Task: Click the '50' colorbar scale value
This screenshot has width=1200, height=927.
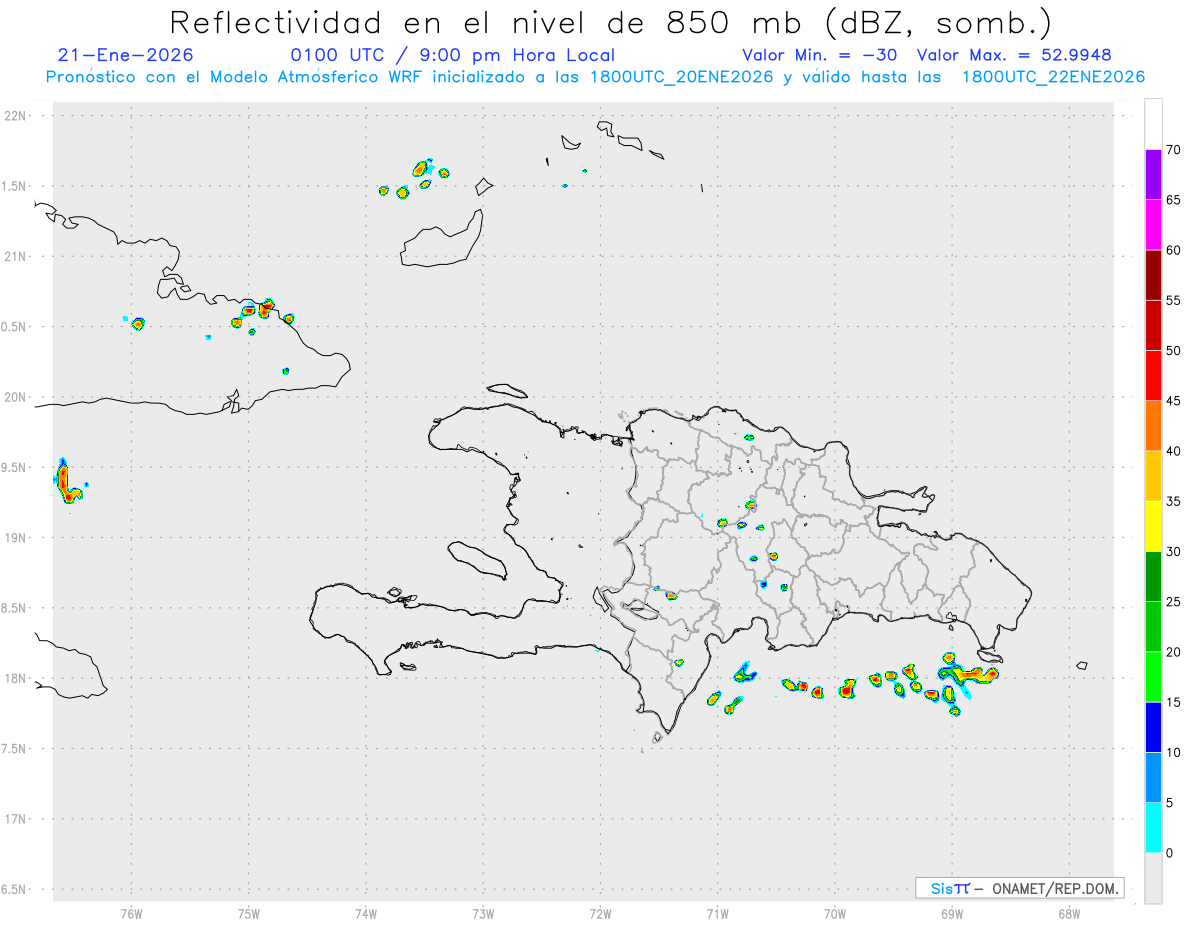Action: (x=1173, y=351)
